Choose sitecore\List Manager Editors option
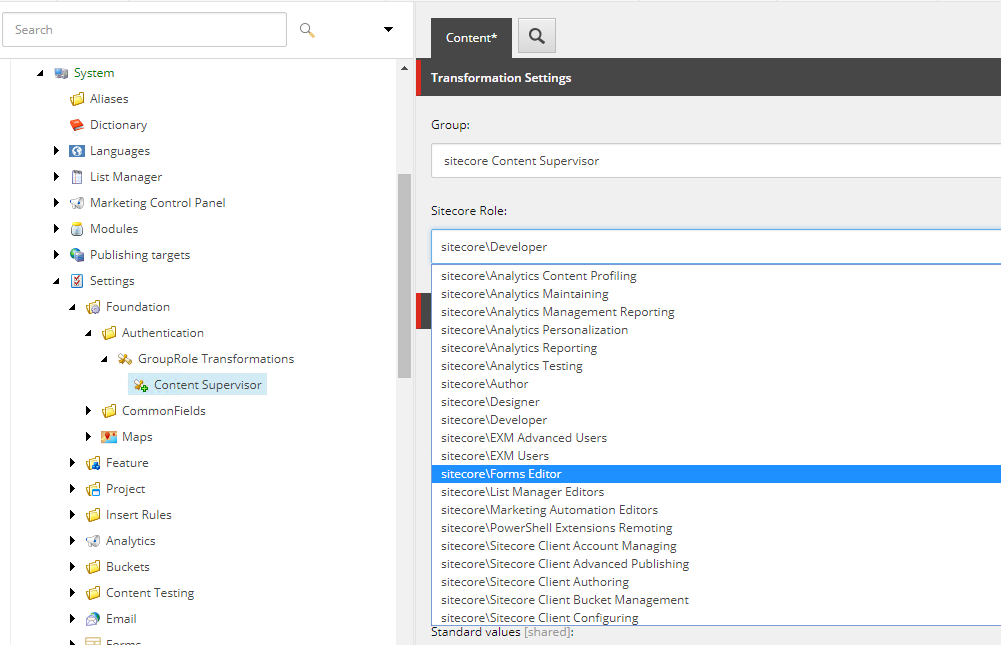 click(716, 492)
